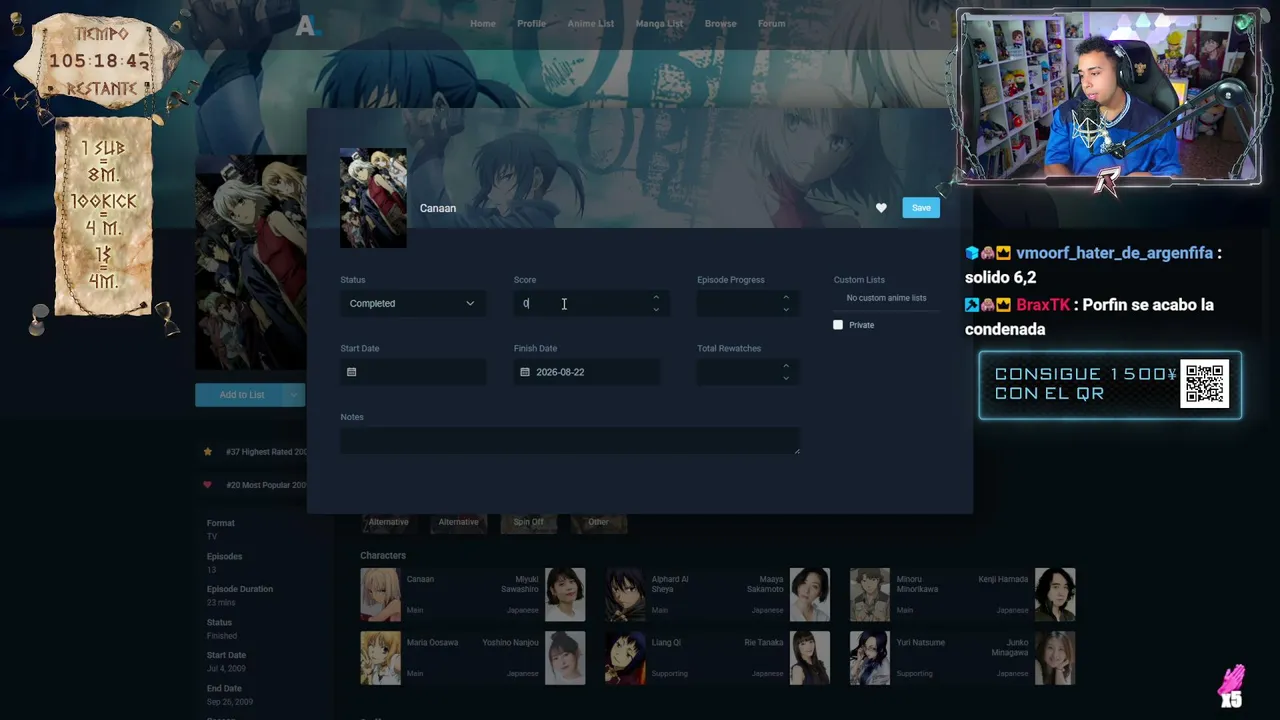The width and height of the screenshot is (1280, 720).
Task: Lower Total Rewatches with the down arrow
Action: click(786, 378)
